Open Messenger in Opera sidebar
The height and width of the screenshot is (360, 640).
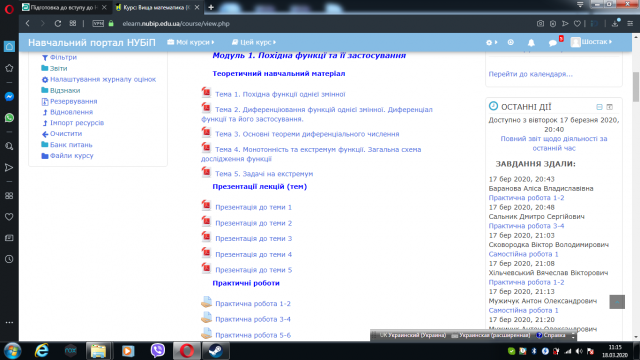9,96
